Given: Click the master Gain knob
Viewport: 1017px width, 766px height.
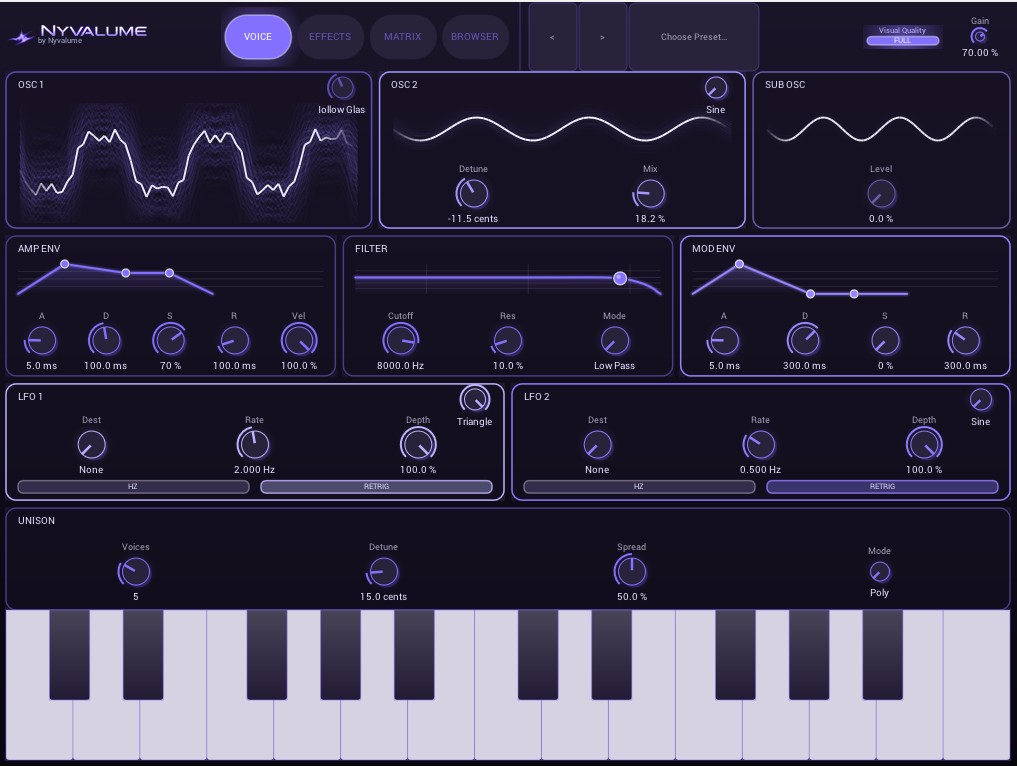Looking at the screenshot, I should [x=979, y=36].
